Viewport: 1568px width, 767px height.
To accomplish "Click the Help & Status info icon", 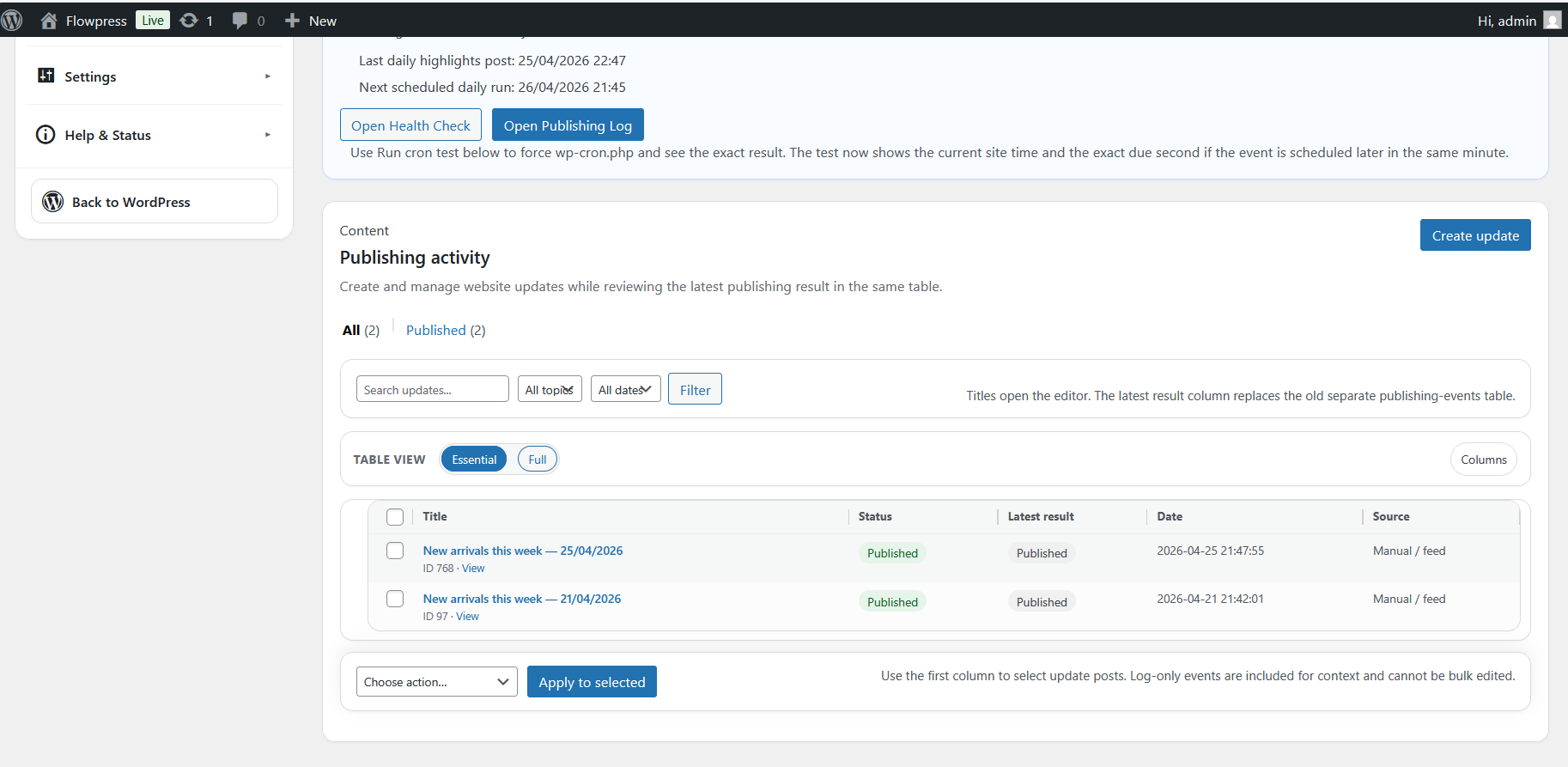I will click(x=46, y=135).
